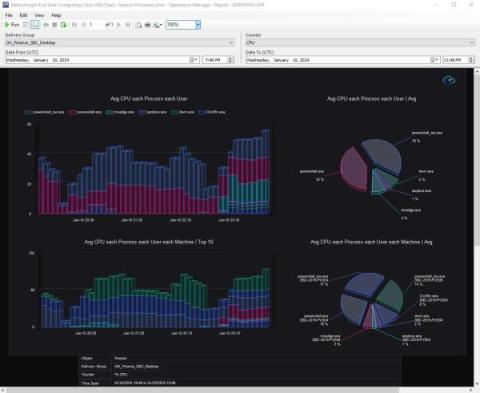This screenshot has width=480, height=393.
Task: Expand the Counter combo box
Action: click(360, 43)
